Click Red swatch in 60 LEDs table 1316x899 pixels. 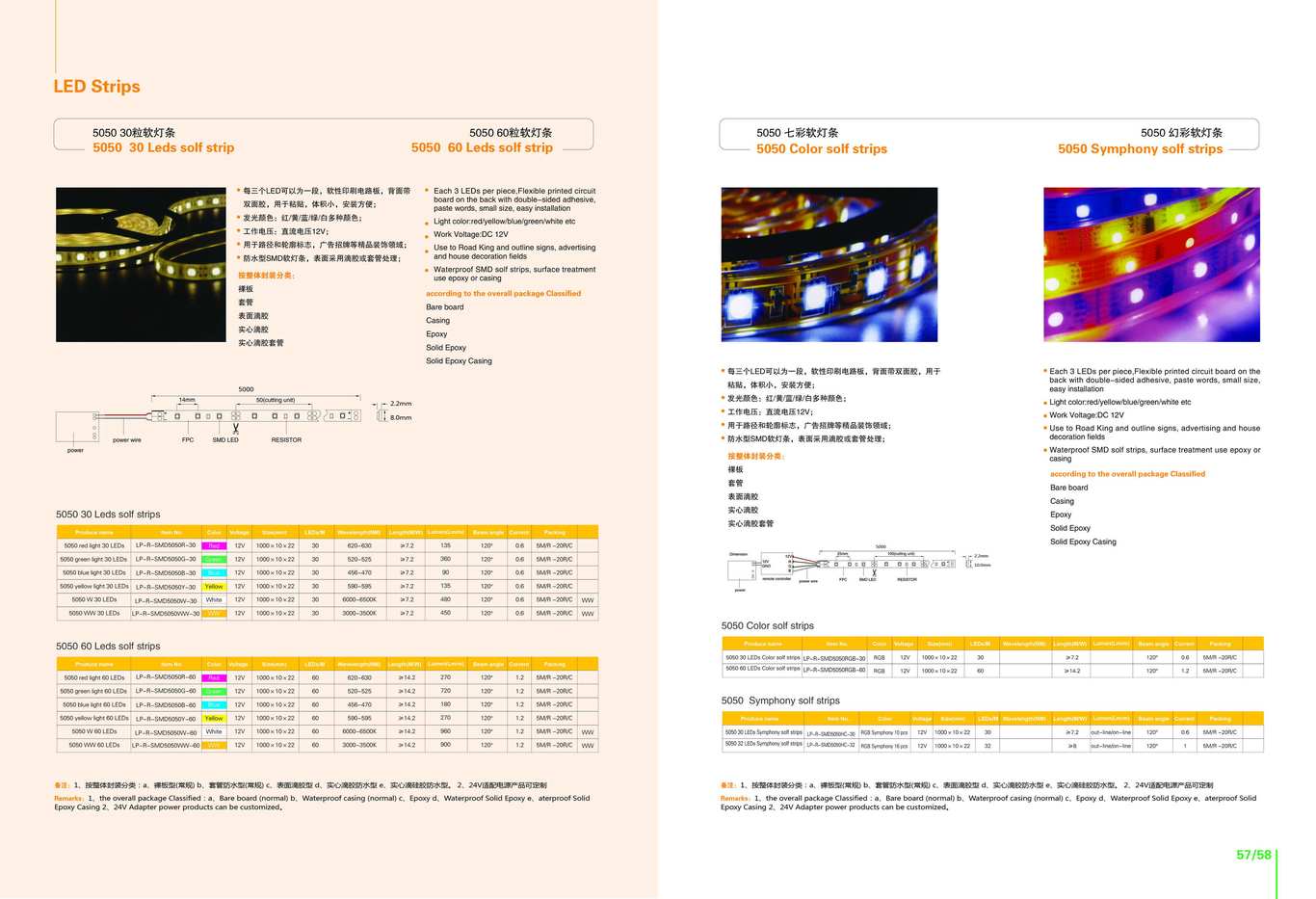coord(214,677)
